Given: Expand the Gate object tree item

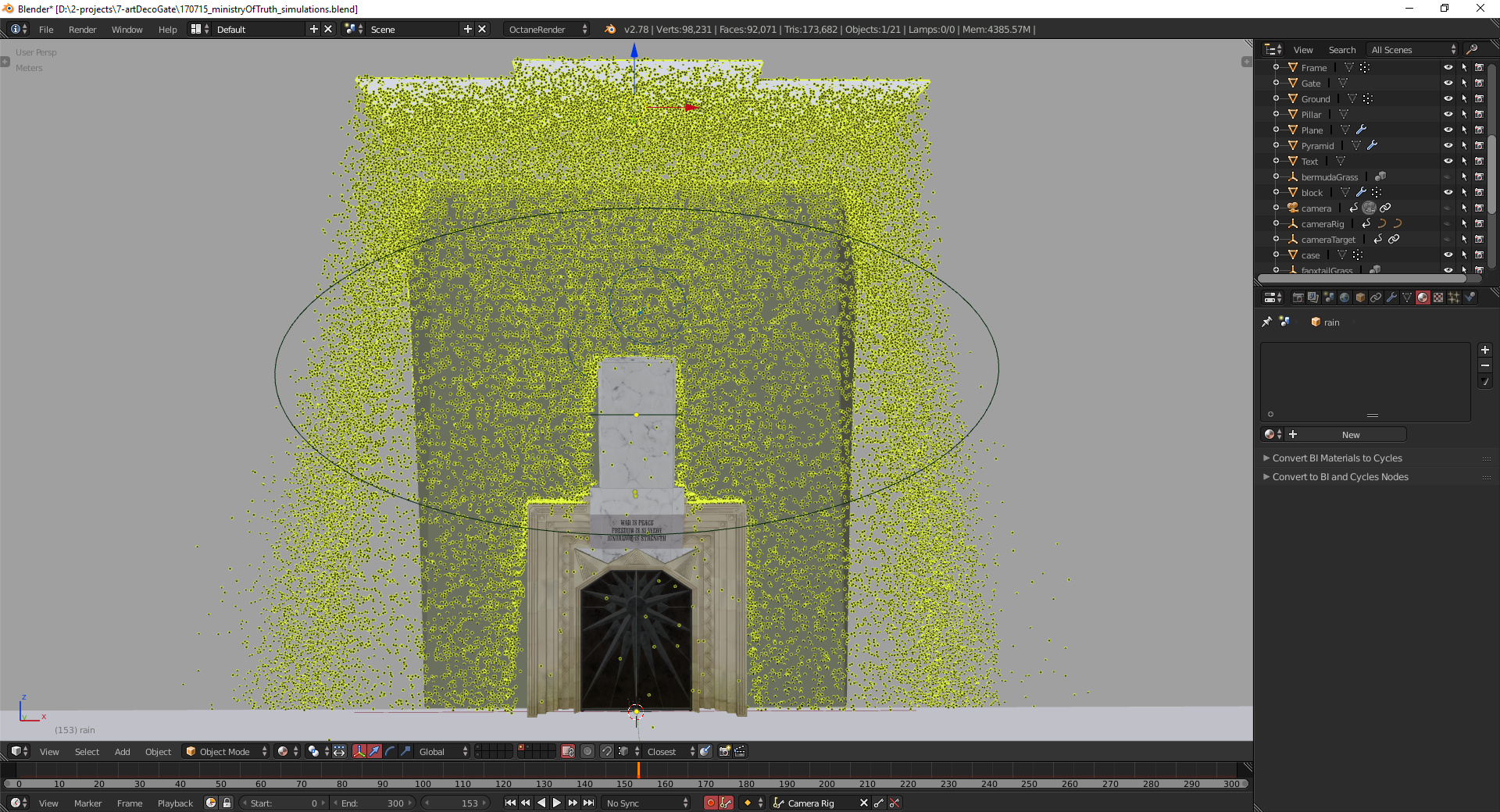Looking at the screenshot, I should (x=1276, y=84).
